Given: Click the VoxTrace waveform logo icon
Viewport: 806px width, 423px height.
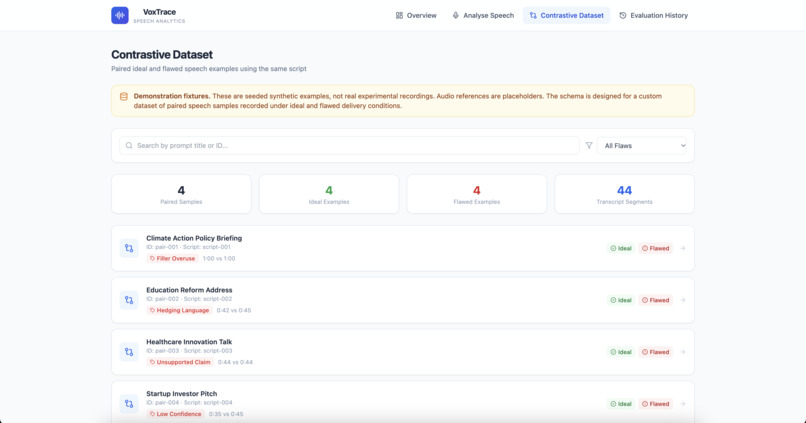Looking at the screenshot, I should [x=120, y=15].
